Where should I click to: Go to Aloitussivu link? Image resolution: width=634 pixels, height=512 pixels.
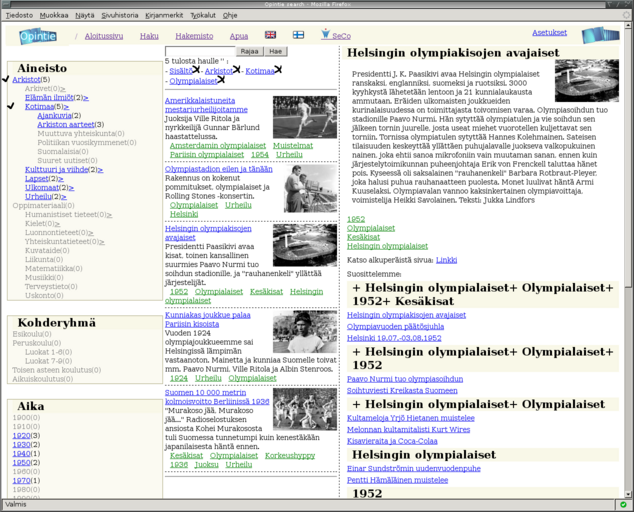(x=104, y=36)
